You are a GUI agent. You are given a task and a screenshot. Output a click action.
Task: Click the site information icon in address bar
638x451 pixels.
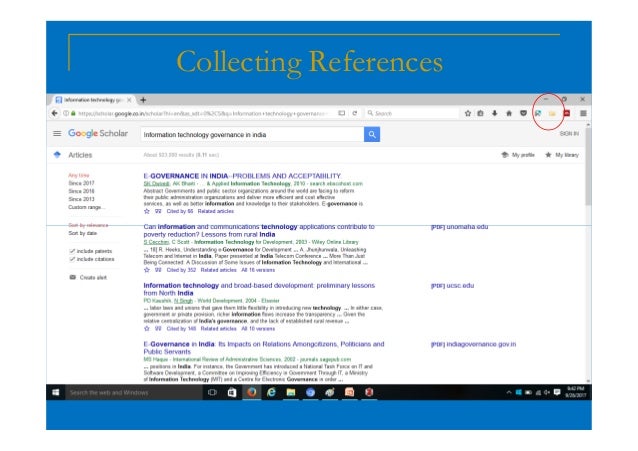66,113
